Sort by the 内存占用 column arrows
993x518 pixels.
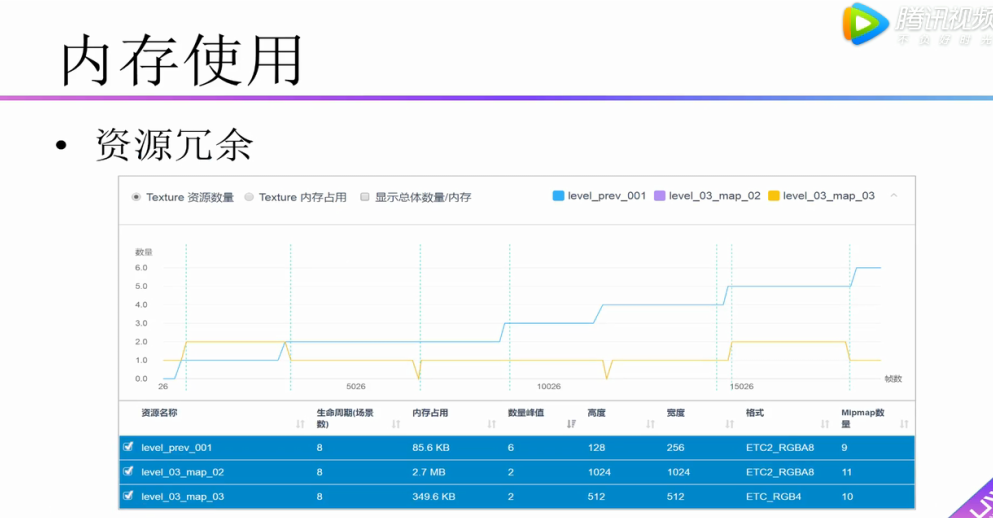491,424
